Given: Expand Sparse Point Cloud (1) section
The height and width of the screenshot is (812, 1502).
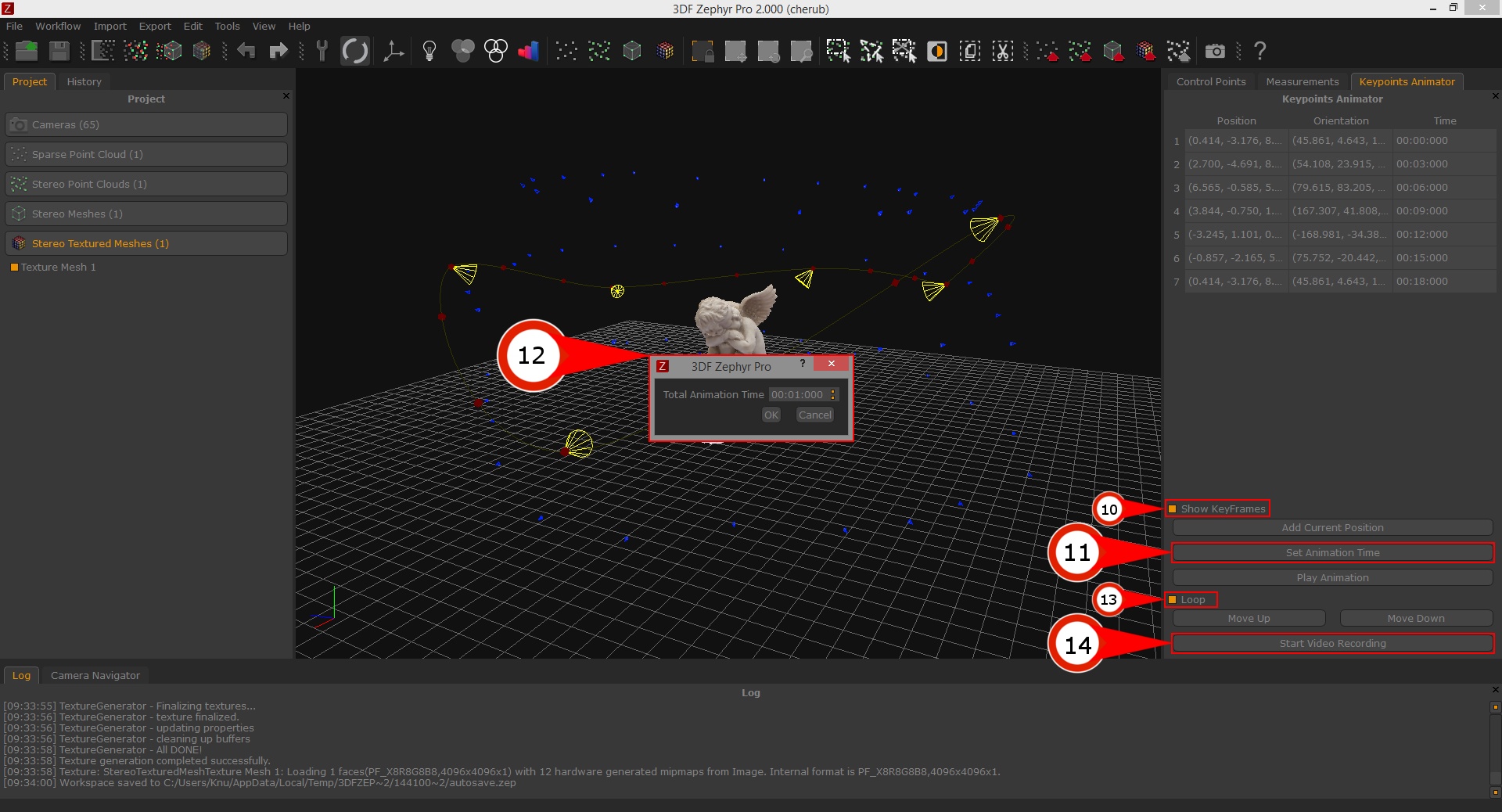Looking at the screenshot, I should [146, 154].
